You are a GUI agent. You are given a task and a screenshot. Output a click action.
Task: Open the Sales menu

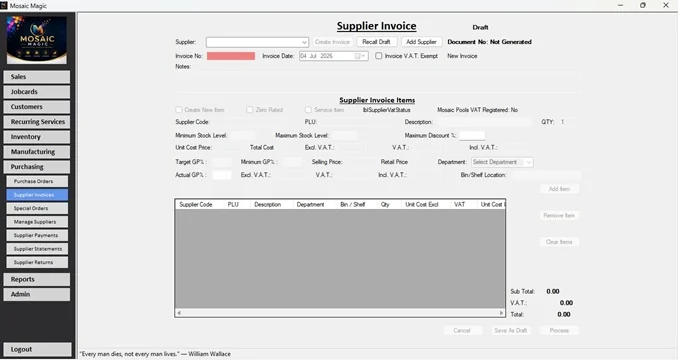tap(37, 77)
